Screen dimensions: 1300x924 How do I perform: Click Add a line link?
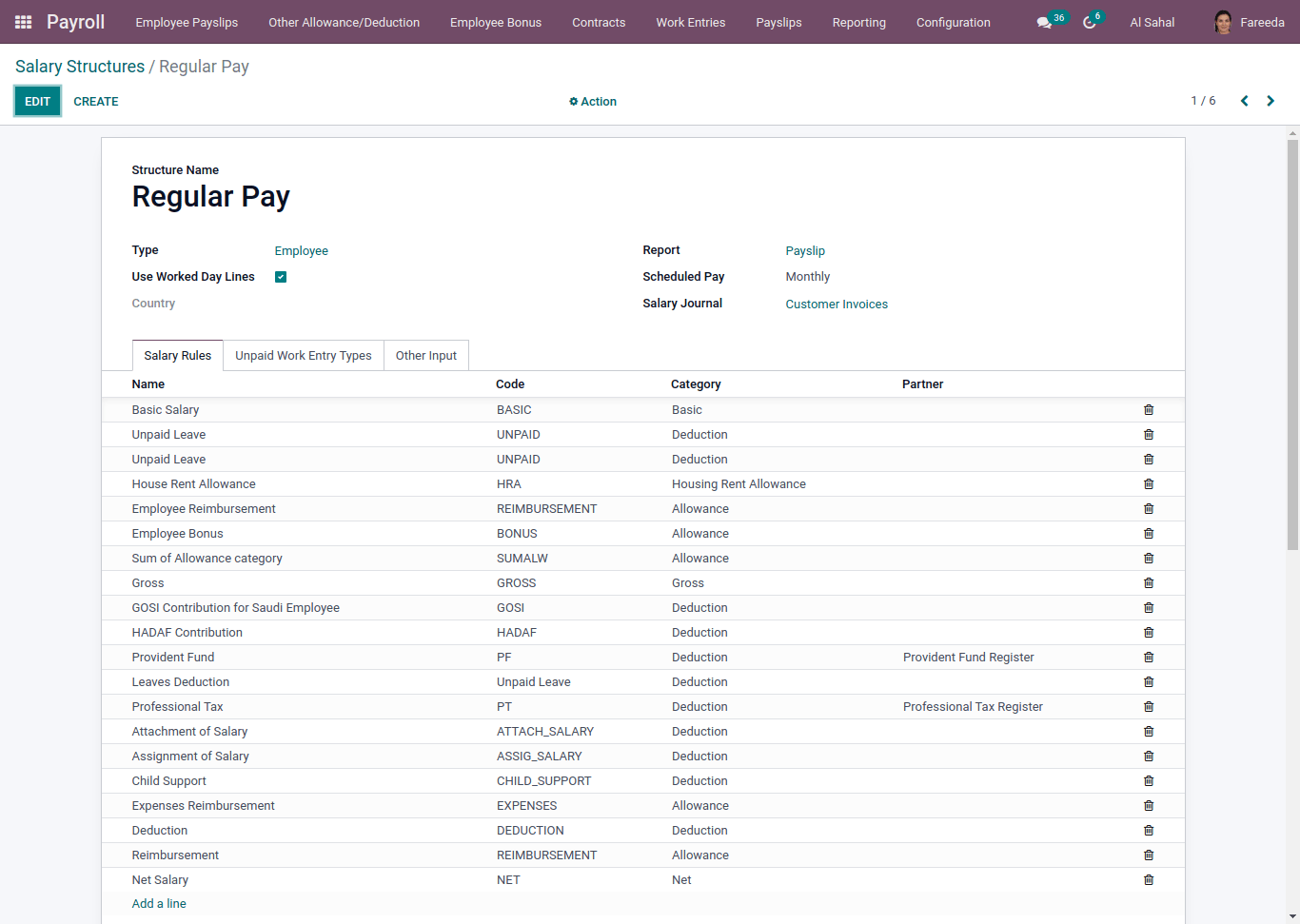[159, 904]
